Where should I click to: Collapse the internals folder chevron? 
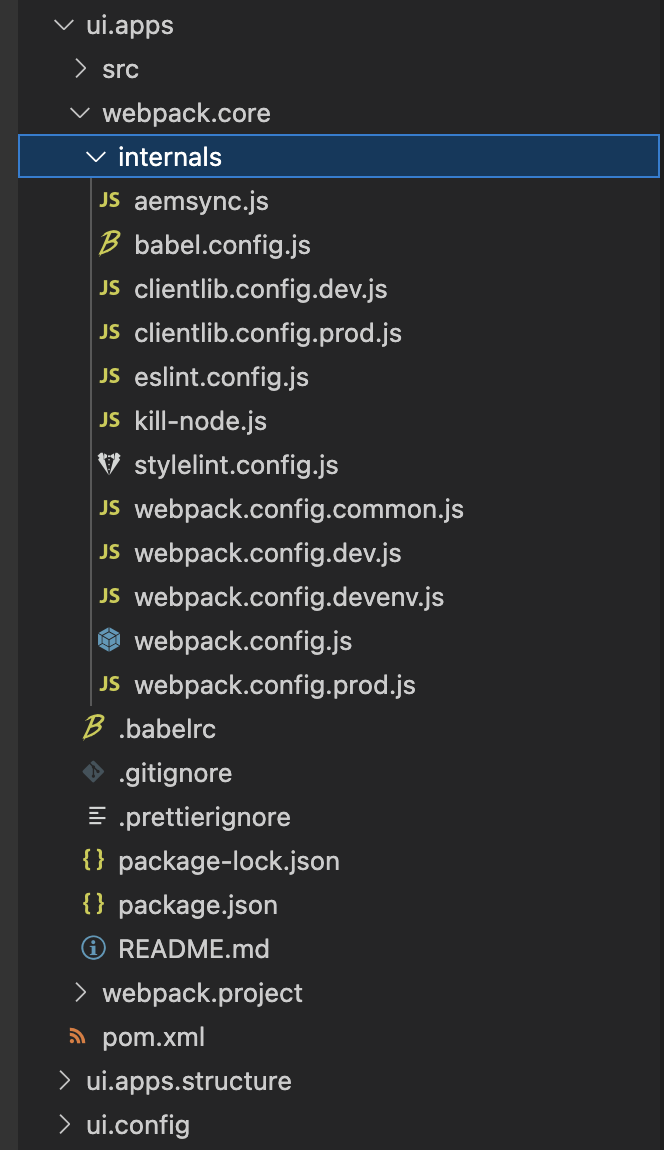[96, 157]
